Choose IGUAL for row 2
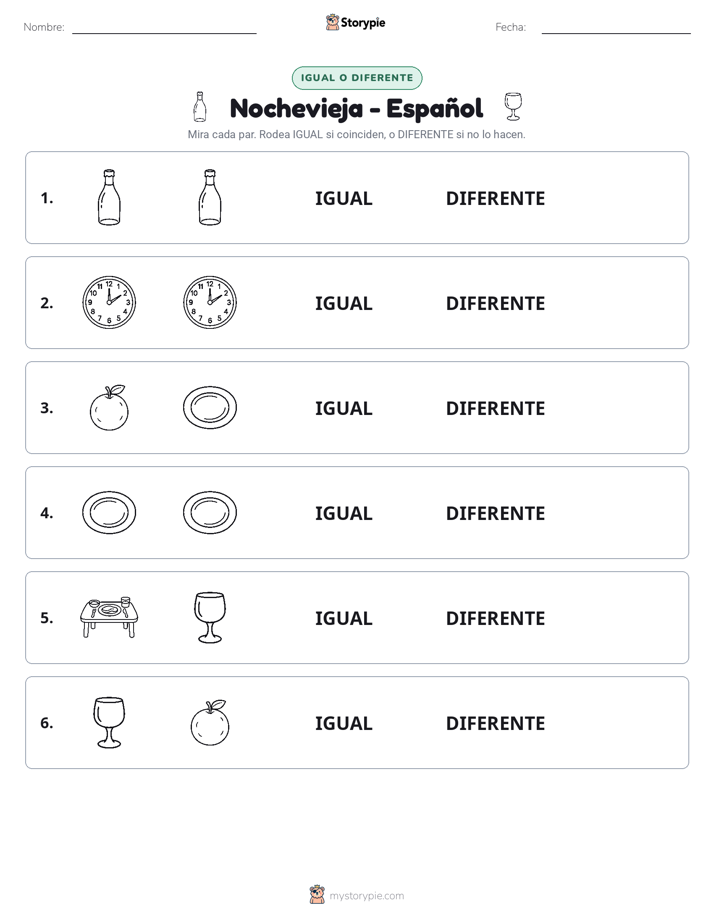Screen dimensions: 714x924 [x=343, y=303]
